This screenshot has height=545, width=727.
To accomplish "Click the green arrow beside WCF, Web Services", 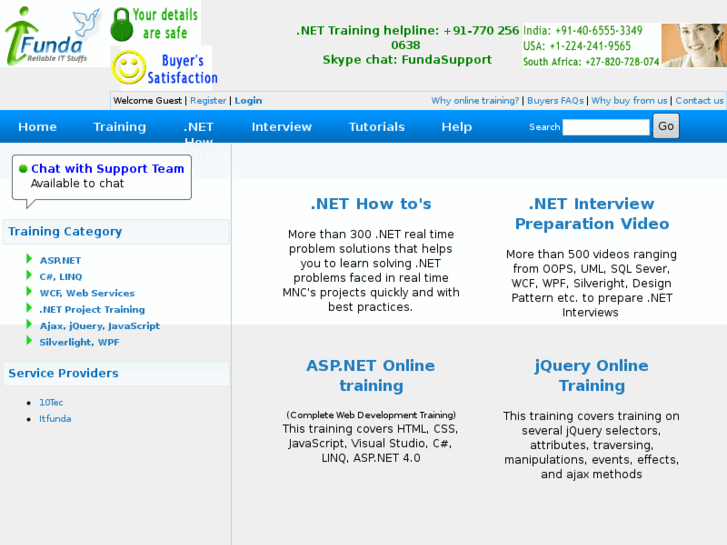I will click(x=29, y=291).
